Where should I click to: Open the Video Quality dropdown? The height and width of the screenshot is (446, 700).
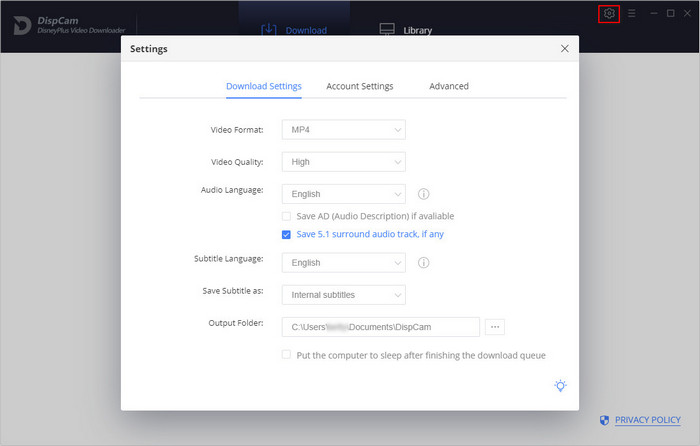pos(343,161)
